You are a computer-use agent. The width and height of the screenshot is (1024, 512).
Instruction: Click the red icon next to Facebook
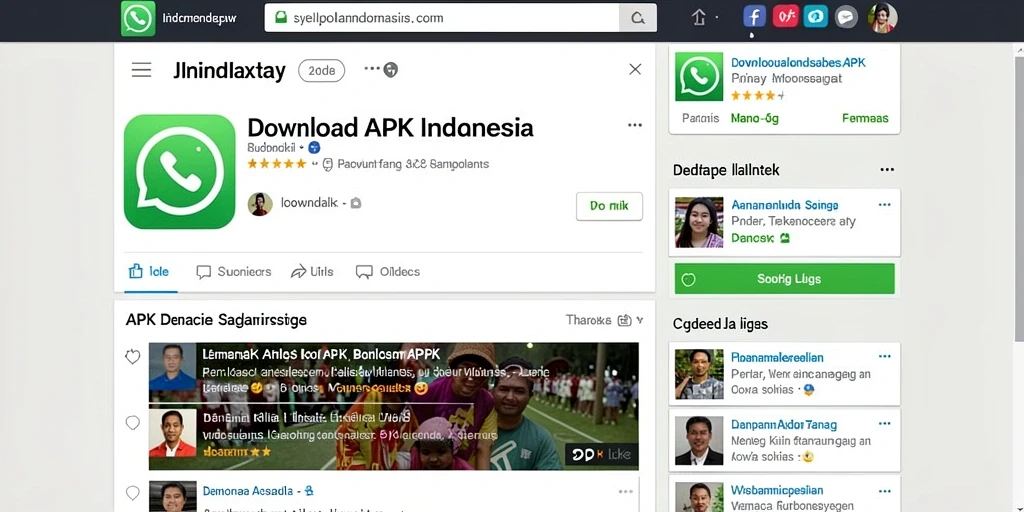tap(785, 17)
